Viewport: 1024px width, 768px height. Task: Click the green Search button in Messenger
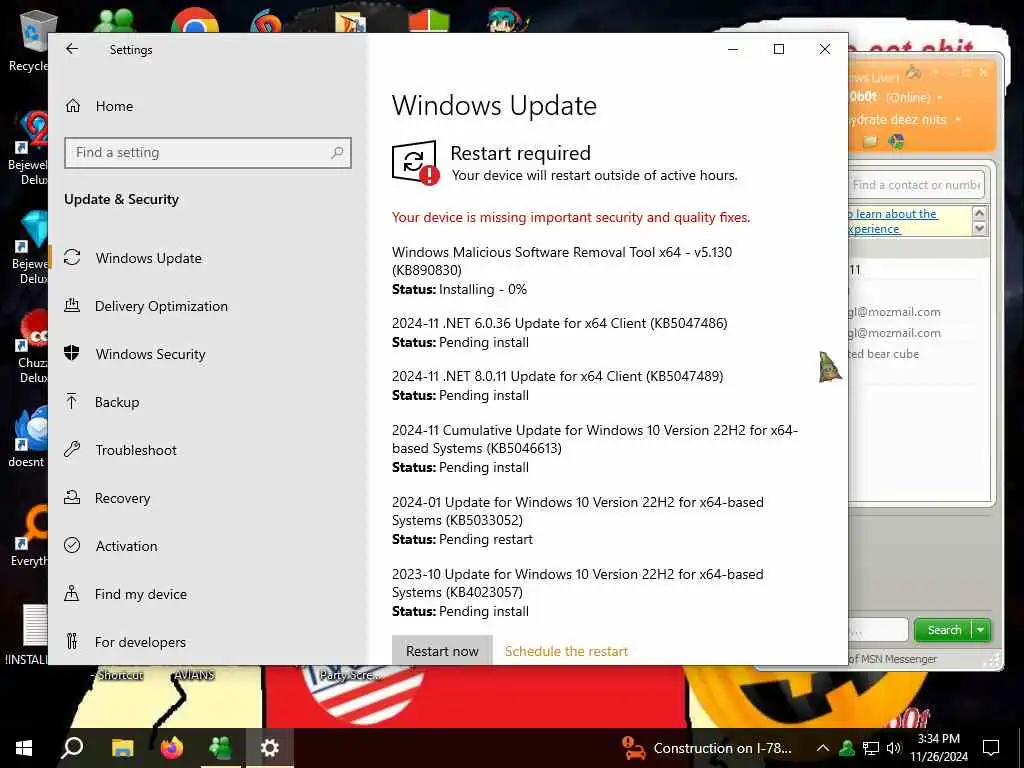click(943, 630)
